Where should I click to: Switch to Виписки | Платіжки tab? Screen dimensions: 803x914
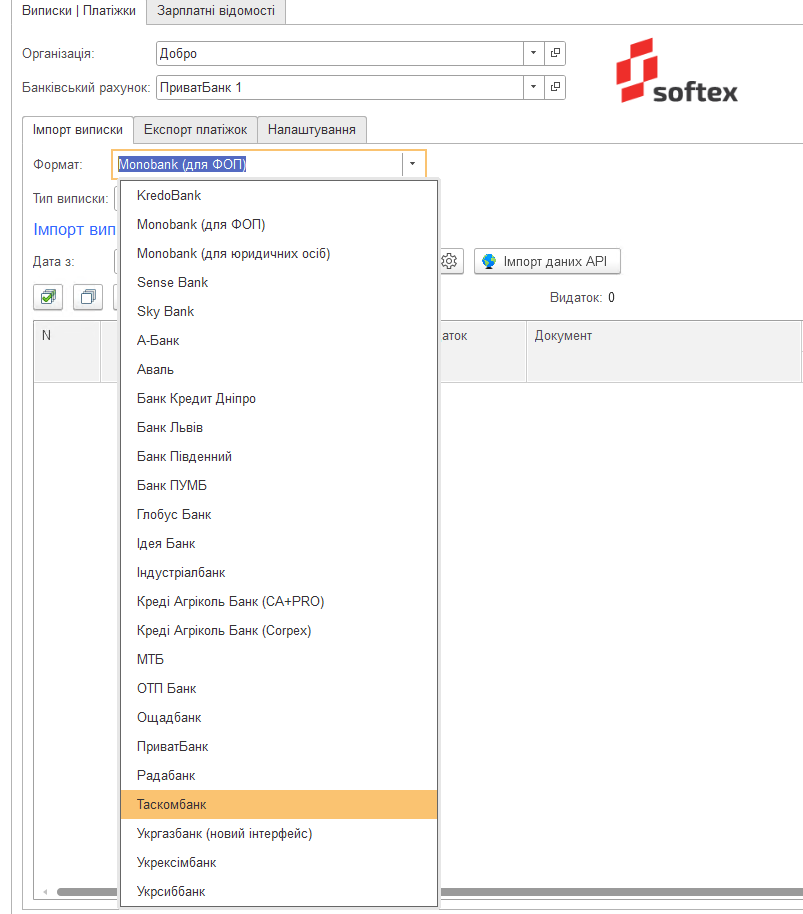(x=79, y=11)
